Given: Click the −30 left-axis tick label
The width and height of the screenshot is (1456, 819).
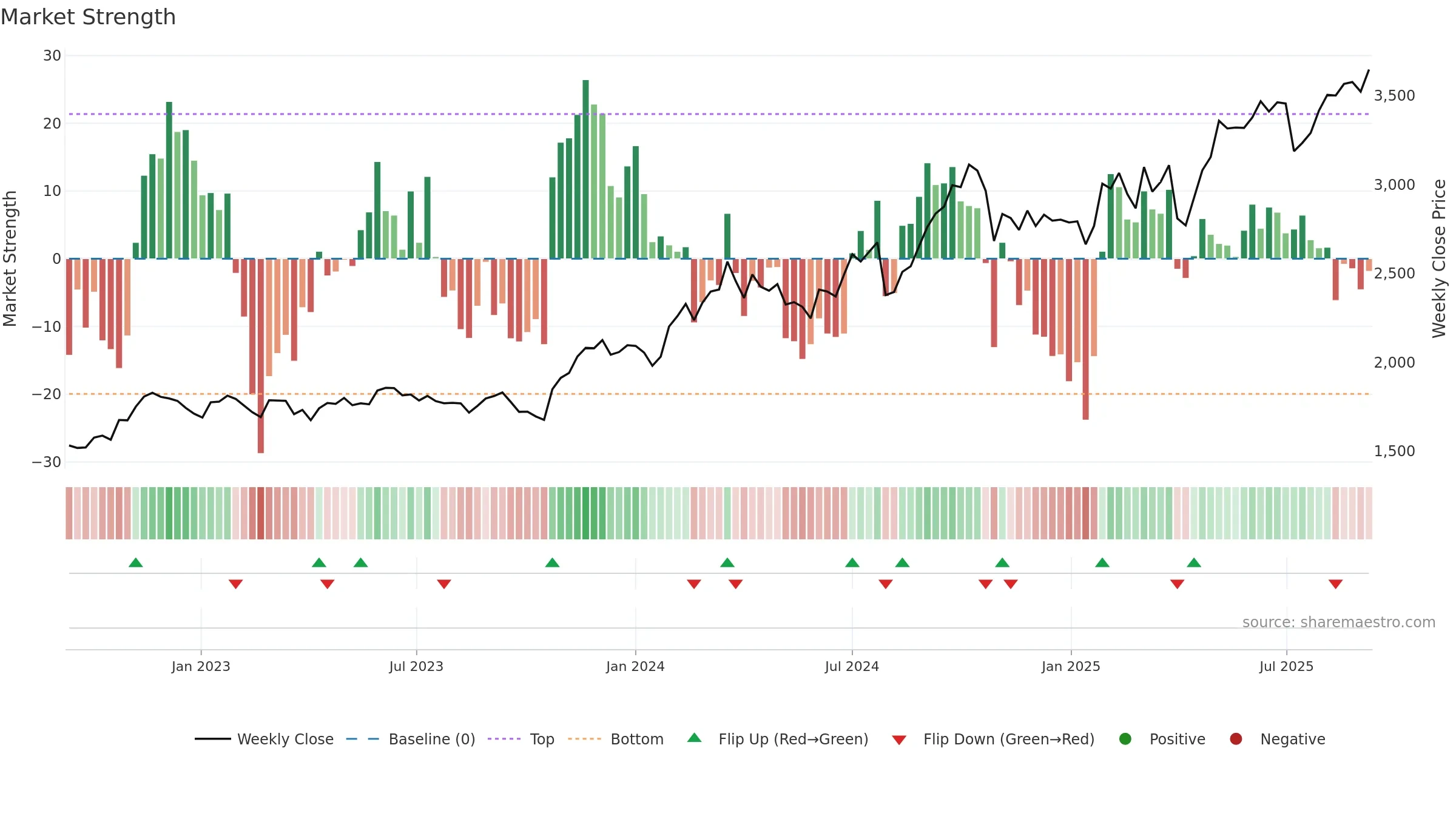Looking at the screenshot, I should click(x=47, y=462).
